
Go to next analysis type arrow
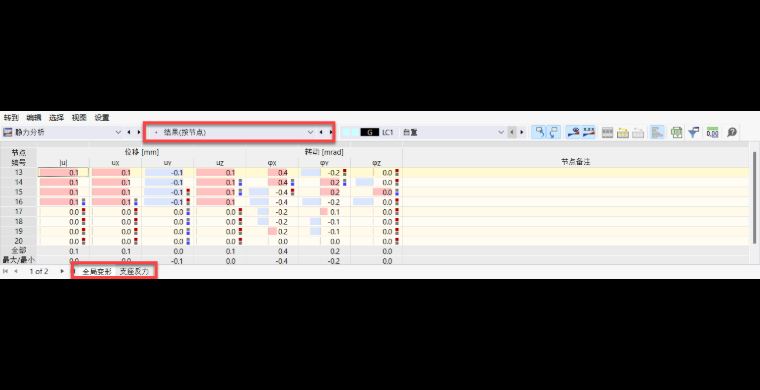click(139, 132)
